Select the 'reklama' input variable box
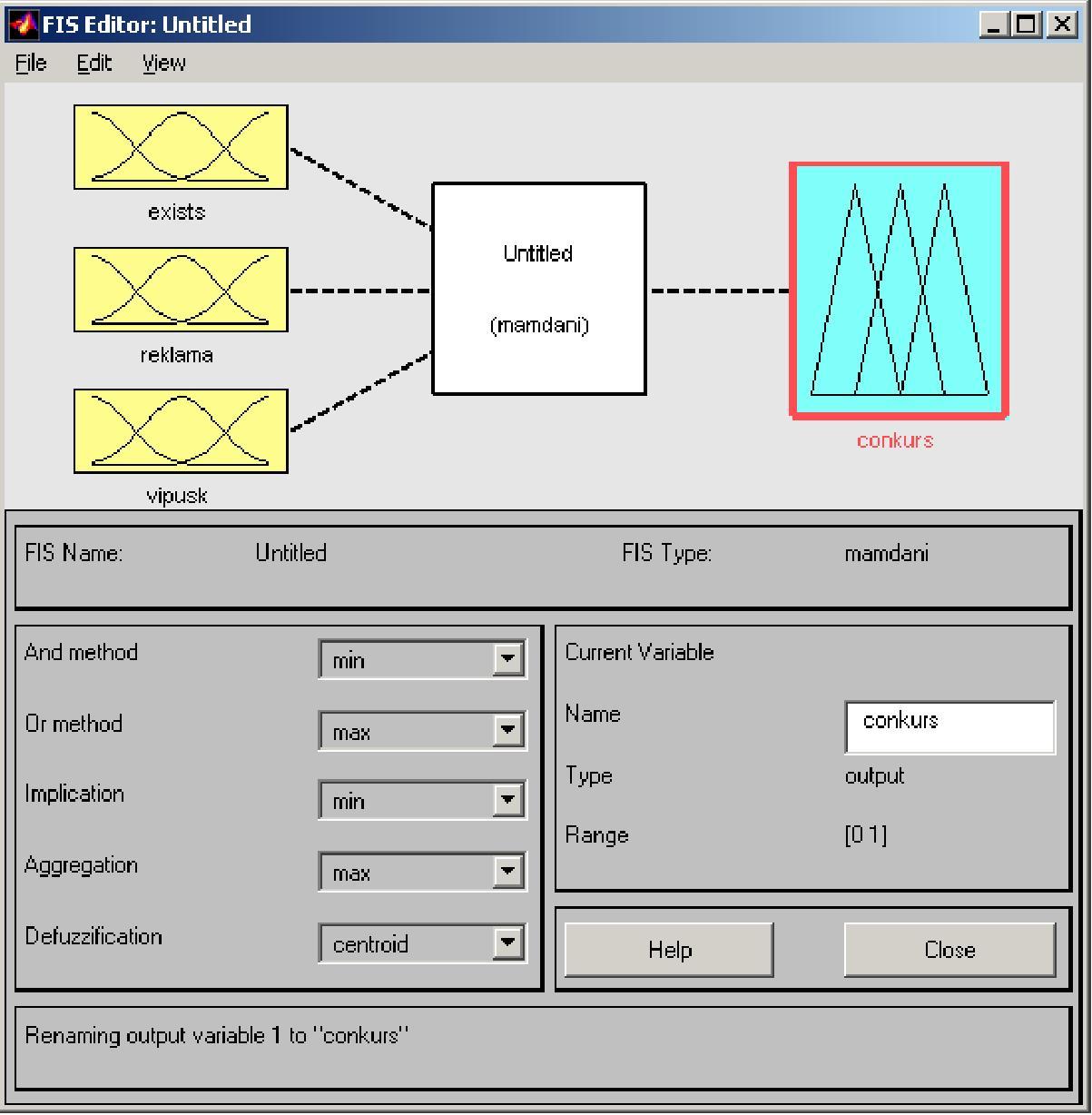Screen dimensions: 1092x1115 pos(181,290)
